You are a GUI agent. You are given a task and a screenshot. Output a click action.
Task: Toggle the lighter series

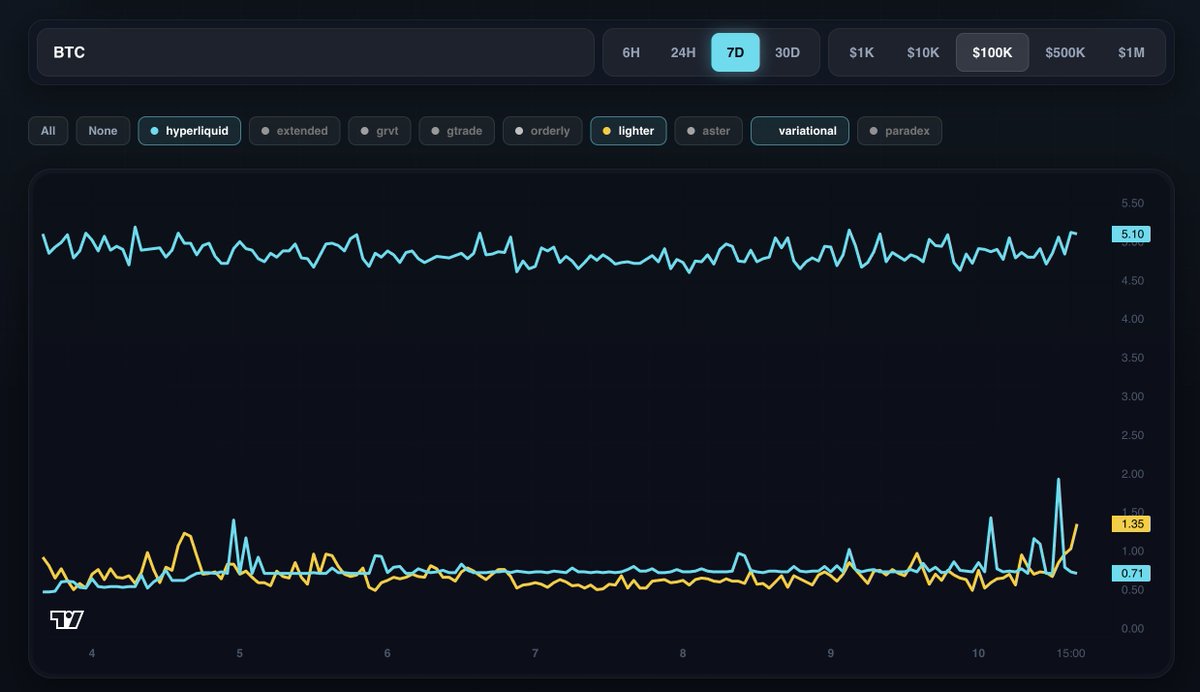pyautogui.click(x=628, y=131)
